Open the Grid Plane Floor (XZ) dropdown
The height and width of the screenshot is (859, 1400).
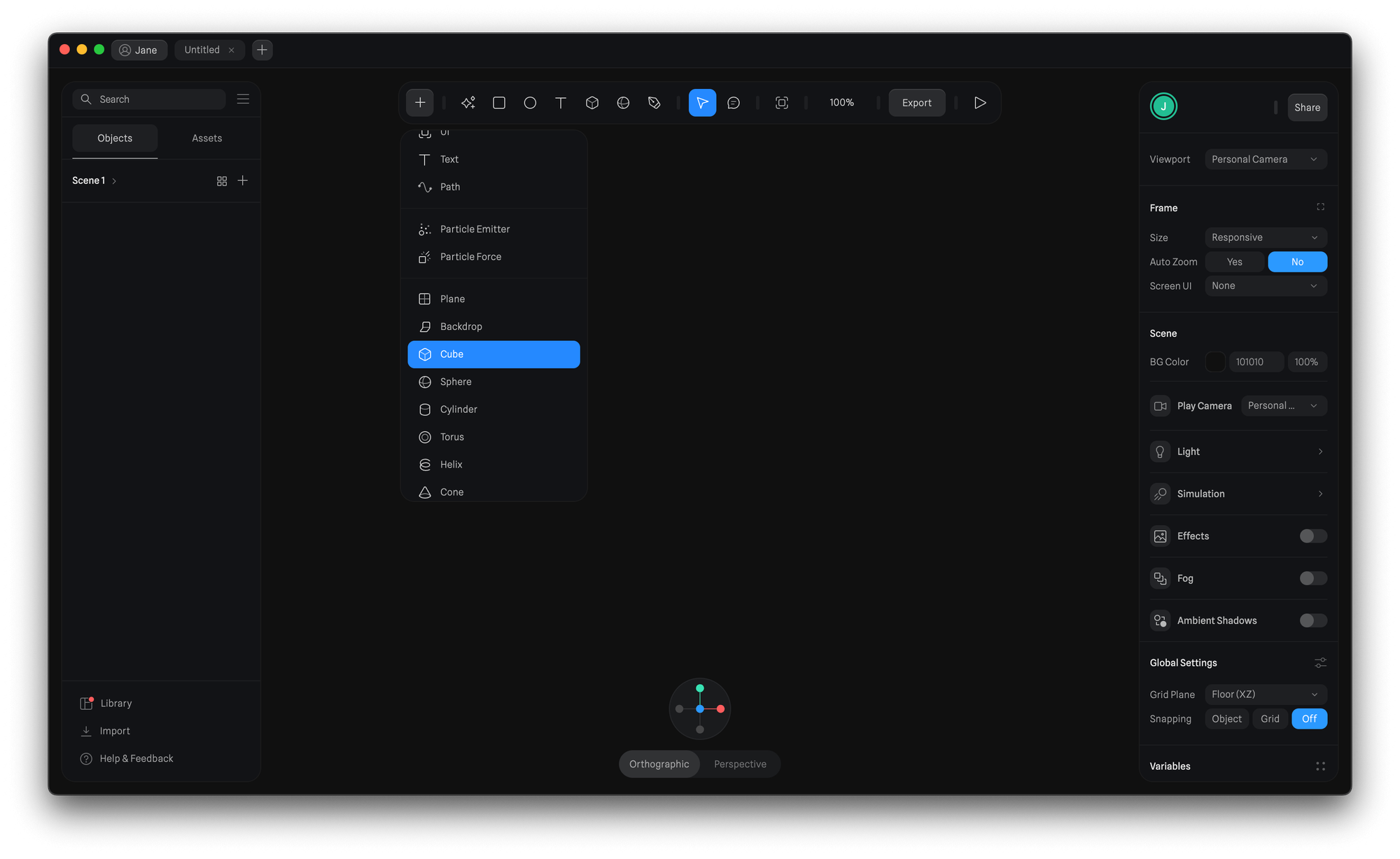1265,694
